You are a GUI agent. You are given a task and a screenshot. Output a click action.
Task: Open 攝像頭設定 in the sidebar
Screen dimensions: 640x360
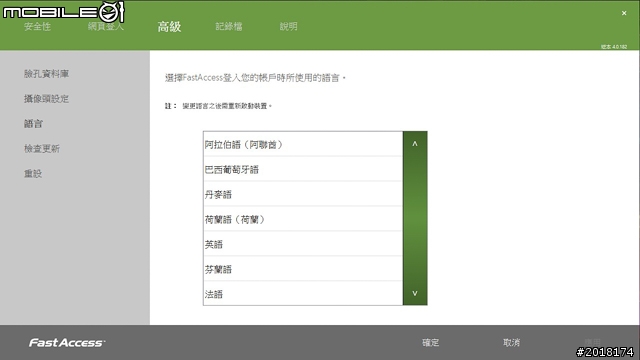click(x=46, y=99)
